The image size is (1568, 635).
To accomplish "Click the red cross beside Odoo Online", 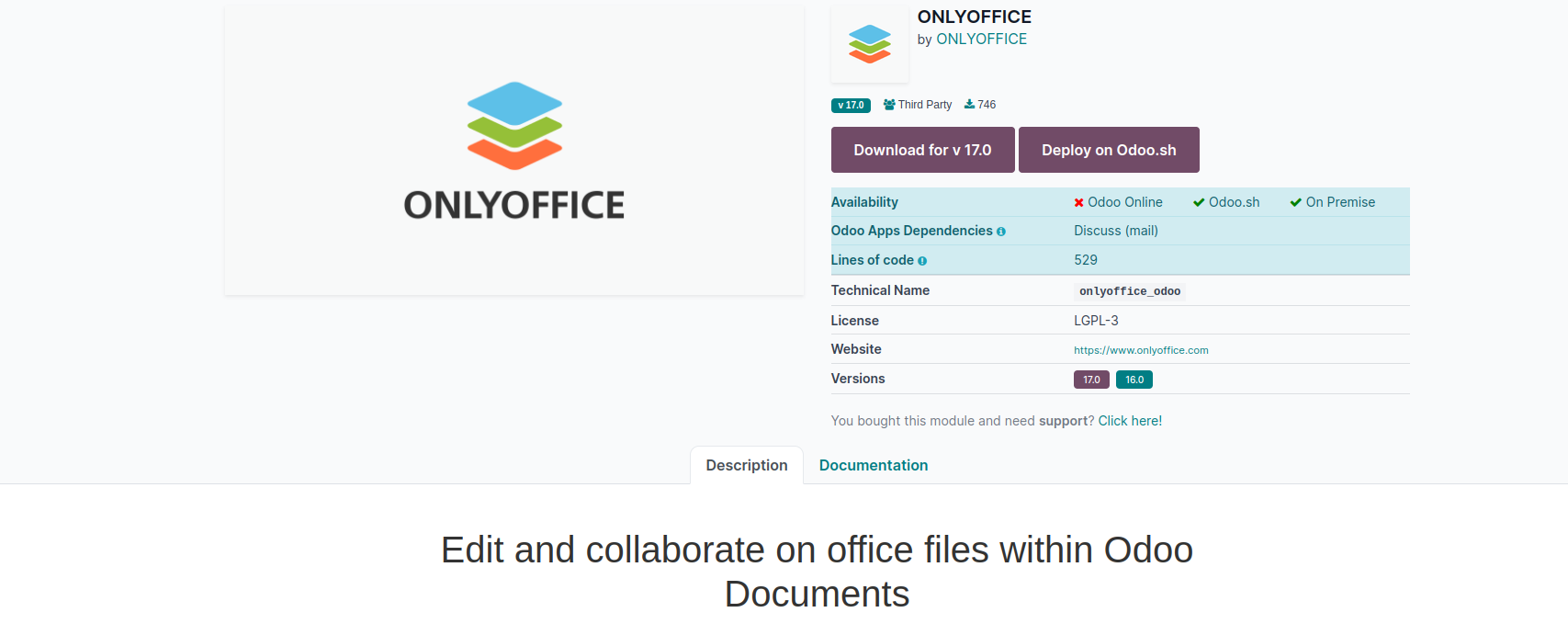I will tap(1079, 202).
